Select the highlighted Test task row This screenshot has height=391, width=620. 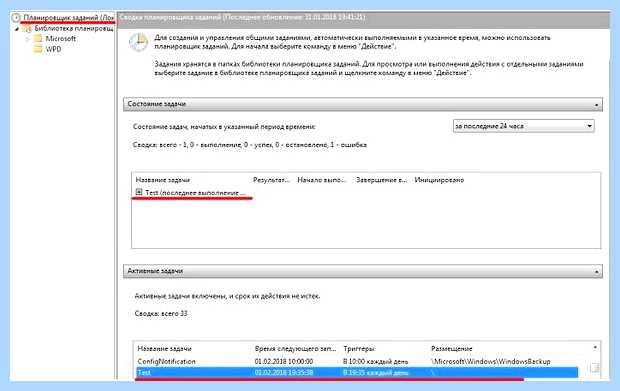coord(357,372)
